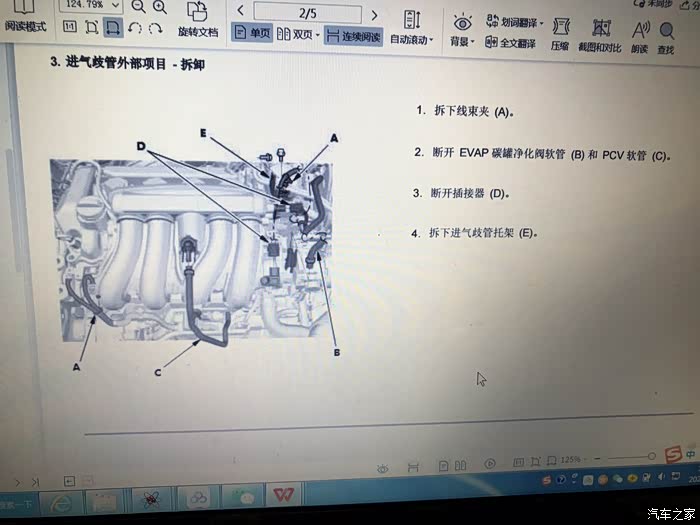Click the zoom out magnifier
700x525 pixels.
(138, 6)
